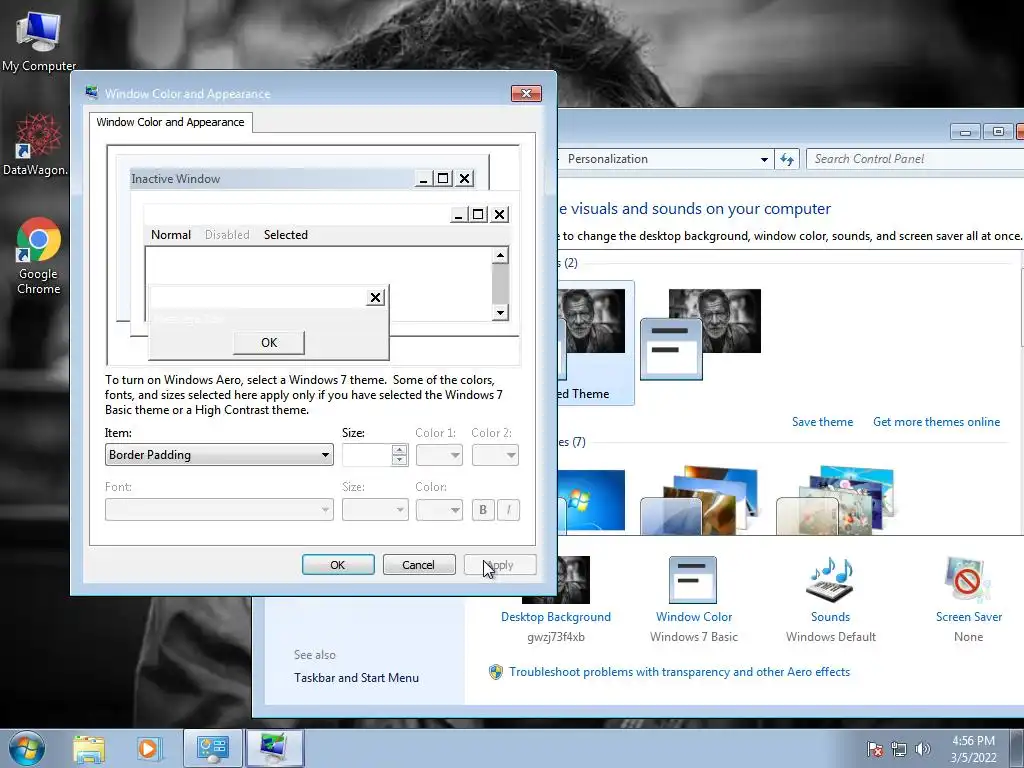
Task: Open the font Size dropdown
Action: point(375,510)
